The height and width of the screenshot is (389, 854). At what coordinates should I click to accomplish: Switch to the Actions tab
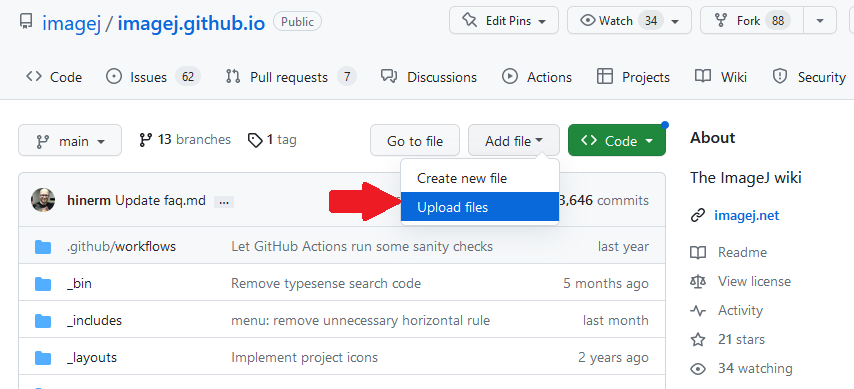536,77
